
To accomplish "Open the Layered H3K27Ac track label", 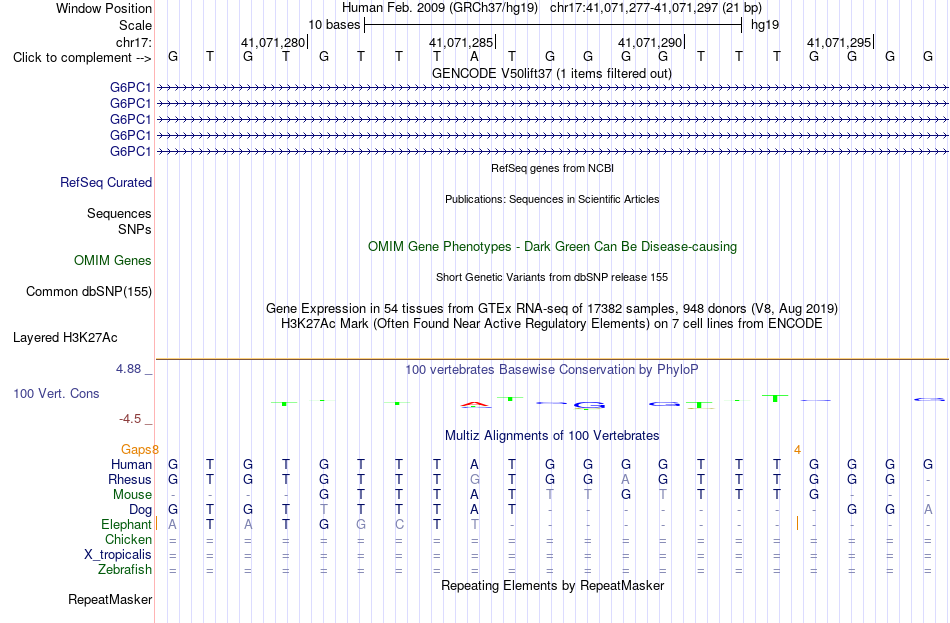I will pos(65,338).
